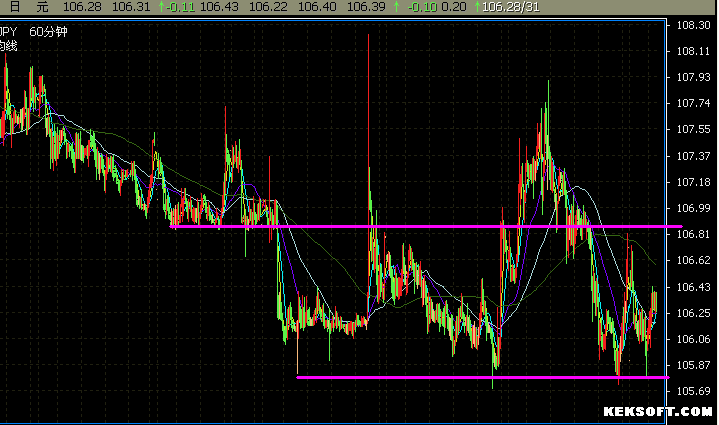Click the 60分钟 timeframe label on chart
This screenshot has height=425, width=719.
pos(49,32)
